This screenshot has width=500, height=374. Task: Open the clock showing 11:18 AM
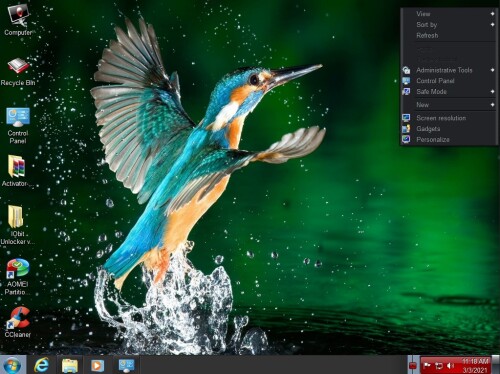(475, 365)
